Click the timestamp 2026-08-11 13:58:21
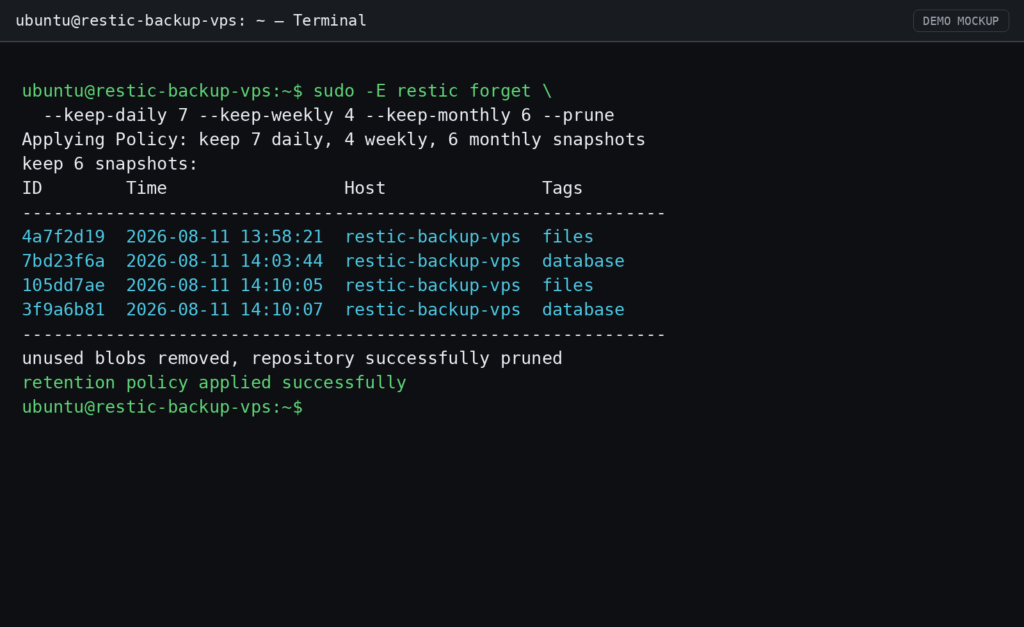1024x627 pixels. [224, 236]
